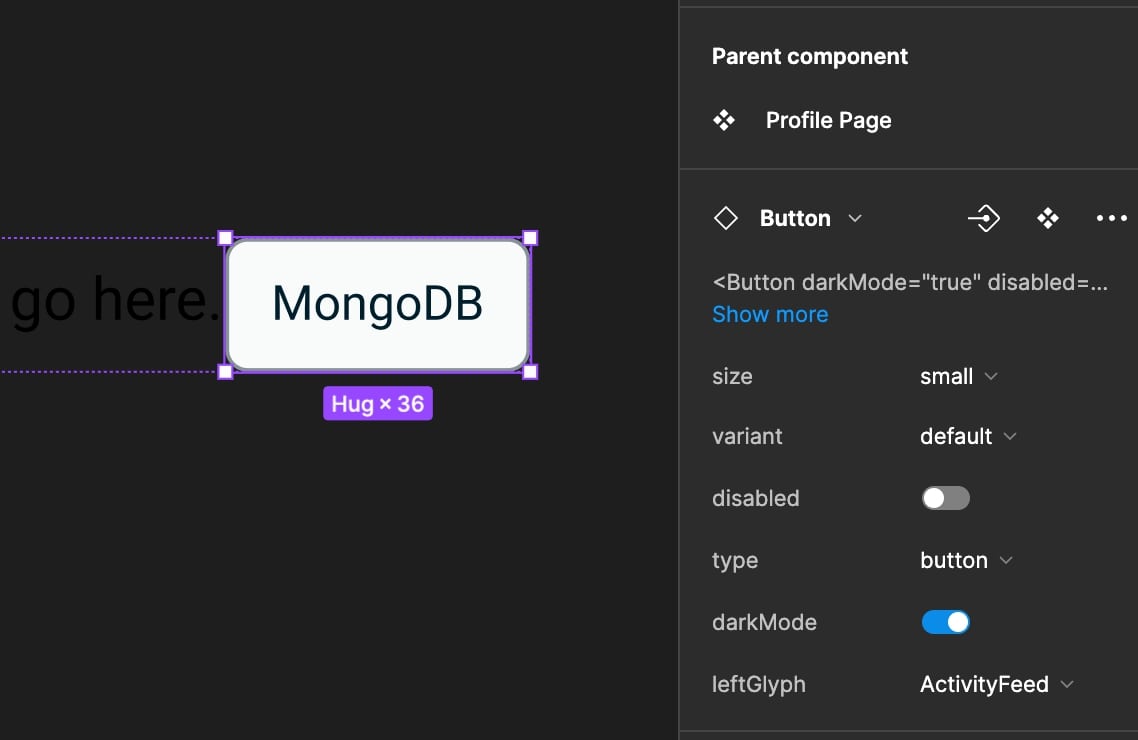Image resolution: width=1138 pixels, height=740 pixels.
Task: Open the Profile Page parent component
Action: (828, 121)
